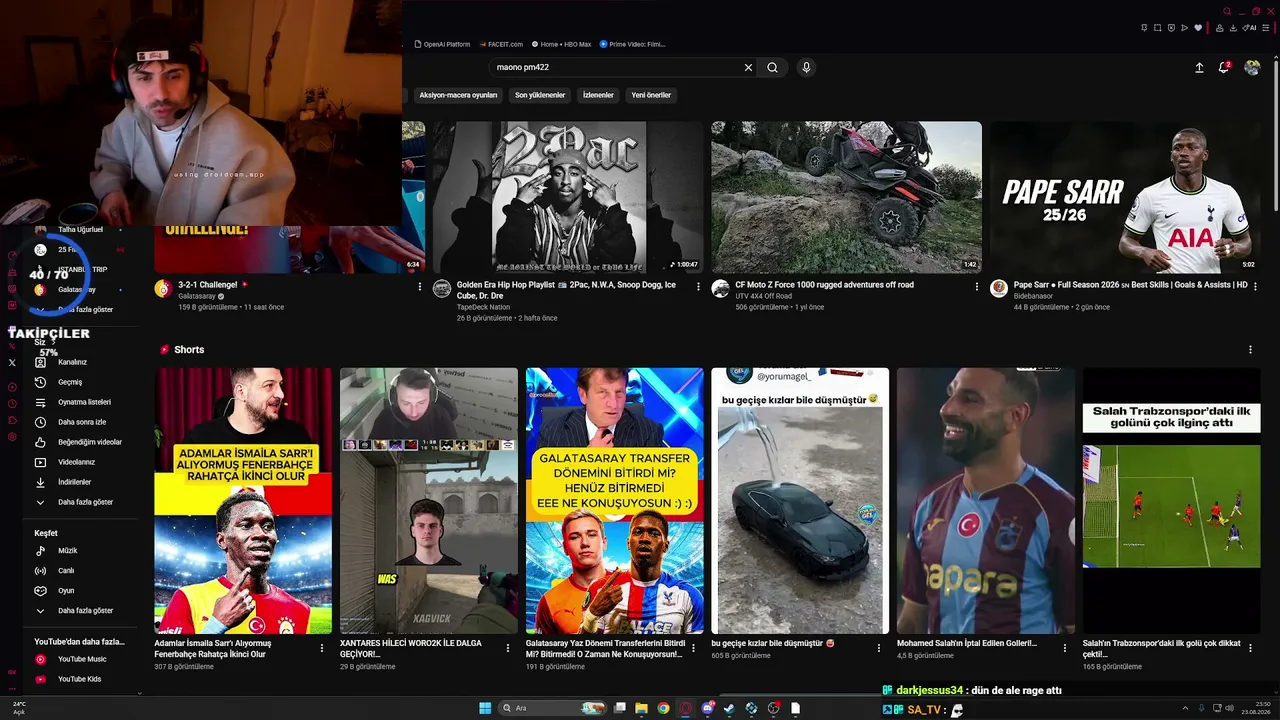Open options for Adamlar İsmaila Sarr short
This screenshot has height=720, width=1280.
[x=322, y=648]
